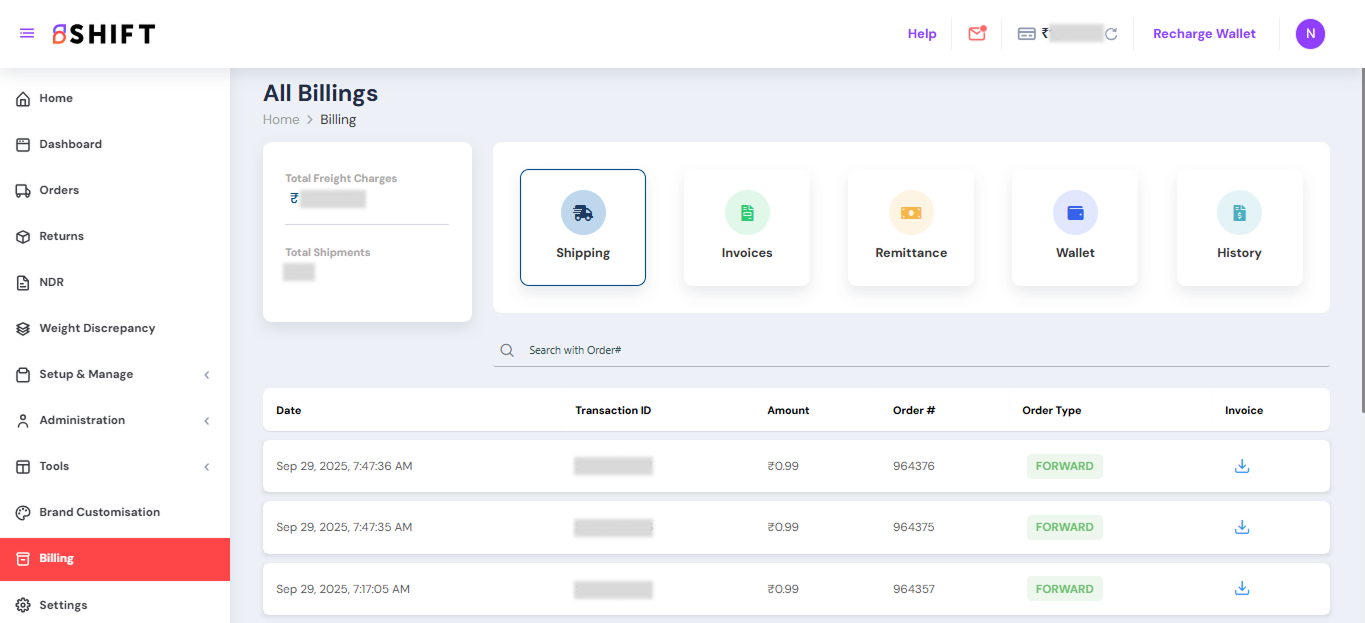Viewport: 1365px width, 623px height.
Task: Go to Home via breadcrumb
Action: point(281,119)
